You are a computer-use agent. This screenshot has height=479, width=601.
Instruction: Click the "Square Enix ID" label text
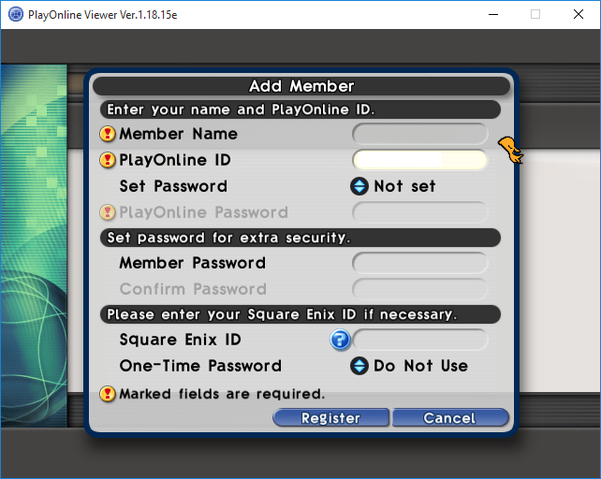coord(180,340)
